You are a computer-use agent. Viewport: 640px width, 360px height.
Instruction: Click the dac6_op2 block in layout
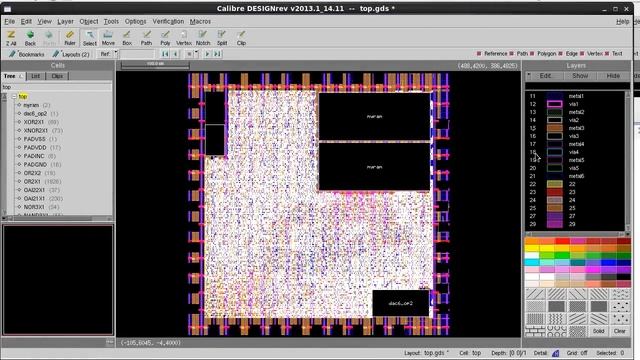click(400, 303)
